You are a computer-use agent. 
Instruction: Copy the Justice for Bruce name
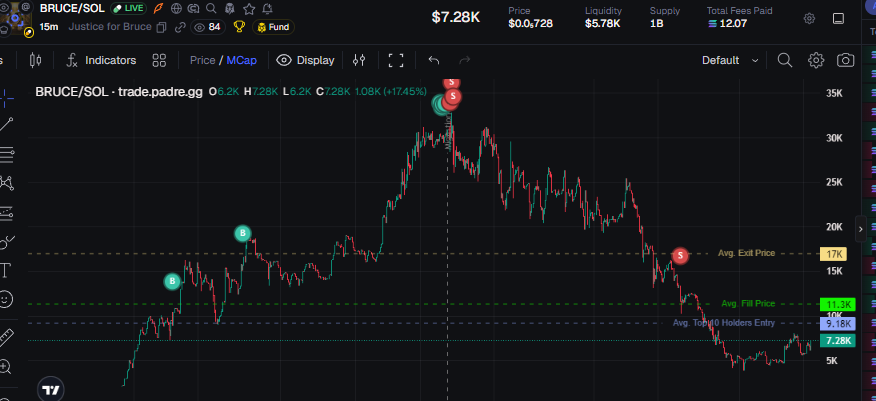[x=161, y=27]
